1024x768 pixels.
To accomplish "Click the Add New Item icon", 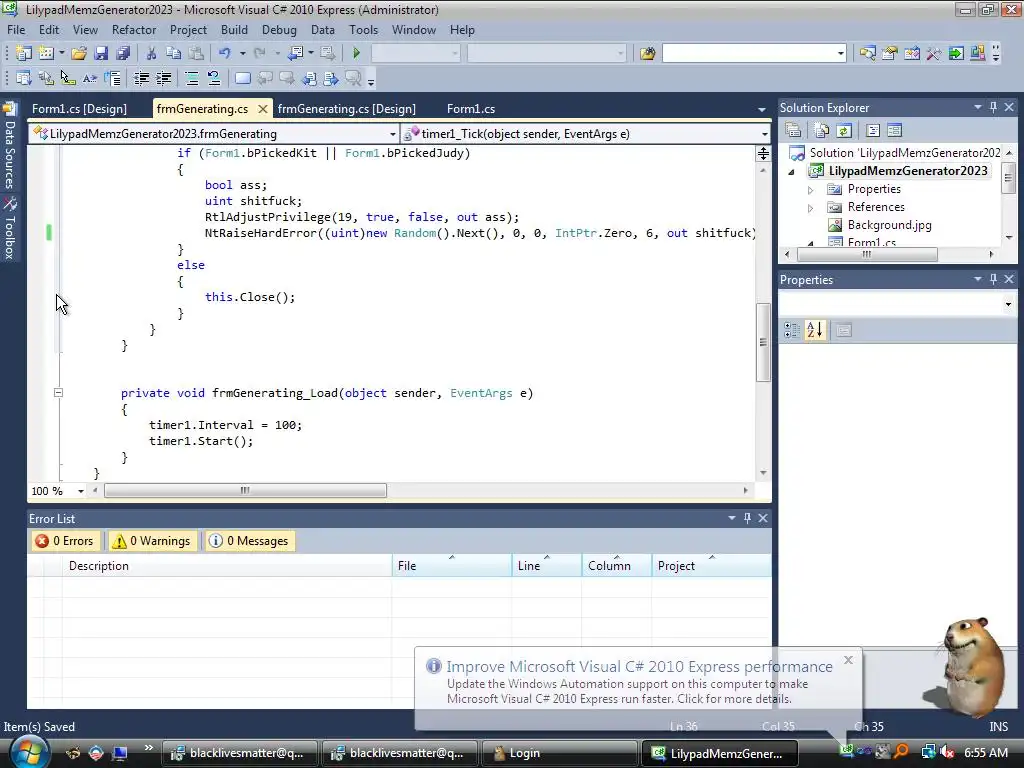I will (46, 53).
